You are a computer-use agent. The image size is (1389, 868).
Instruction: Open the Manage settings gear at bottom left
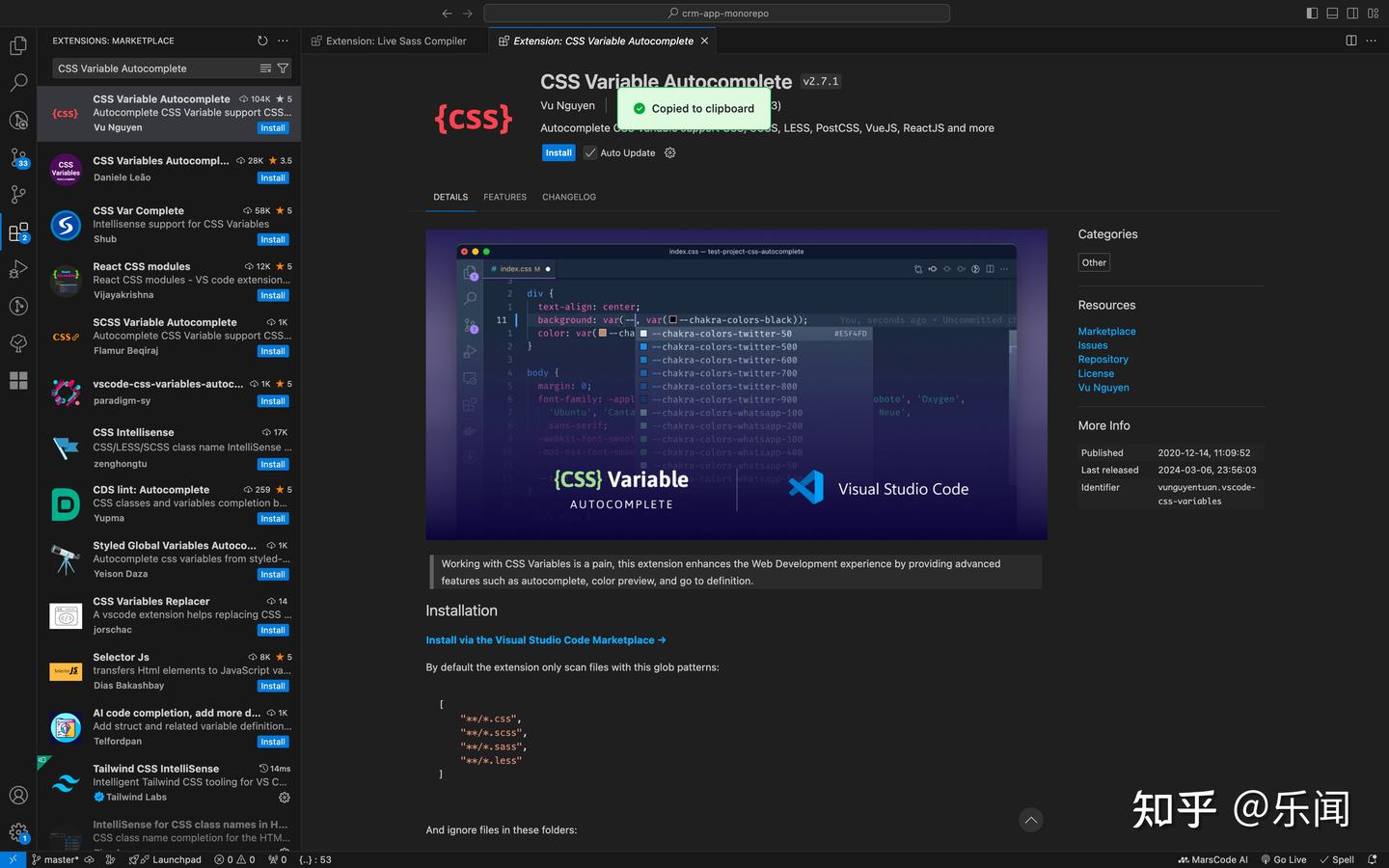pyautogui.click(x=18, y=831)
